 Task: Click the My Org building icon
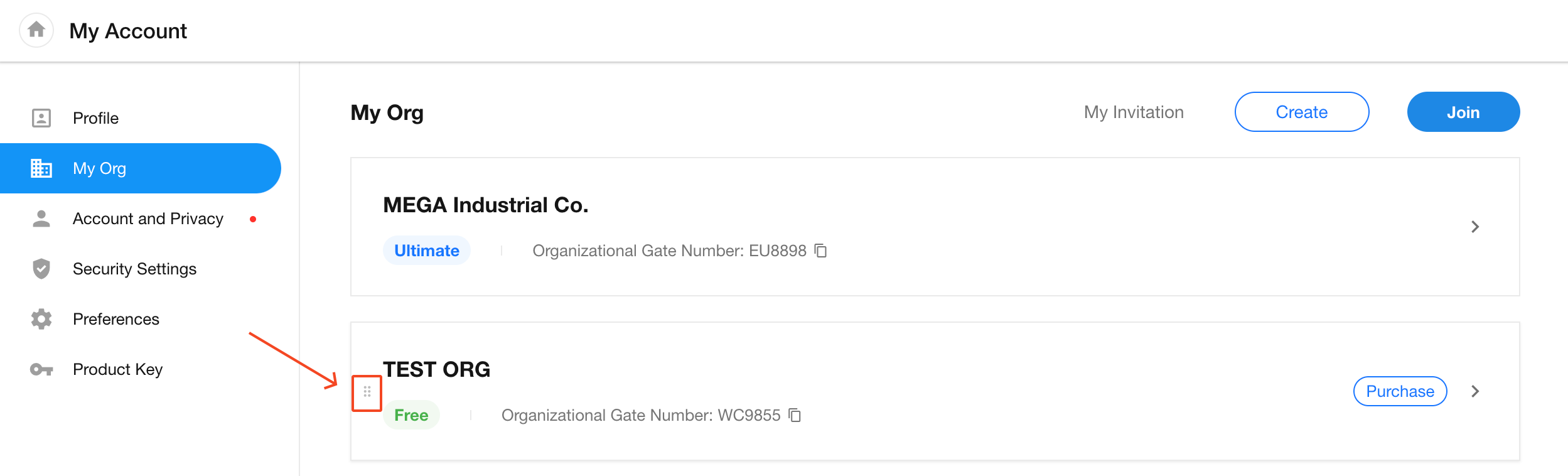[x=41, y=168]
